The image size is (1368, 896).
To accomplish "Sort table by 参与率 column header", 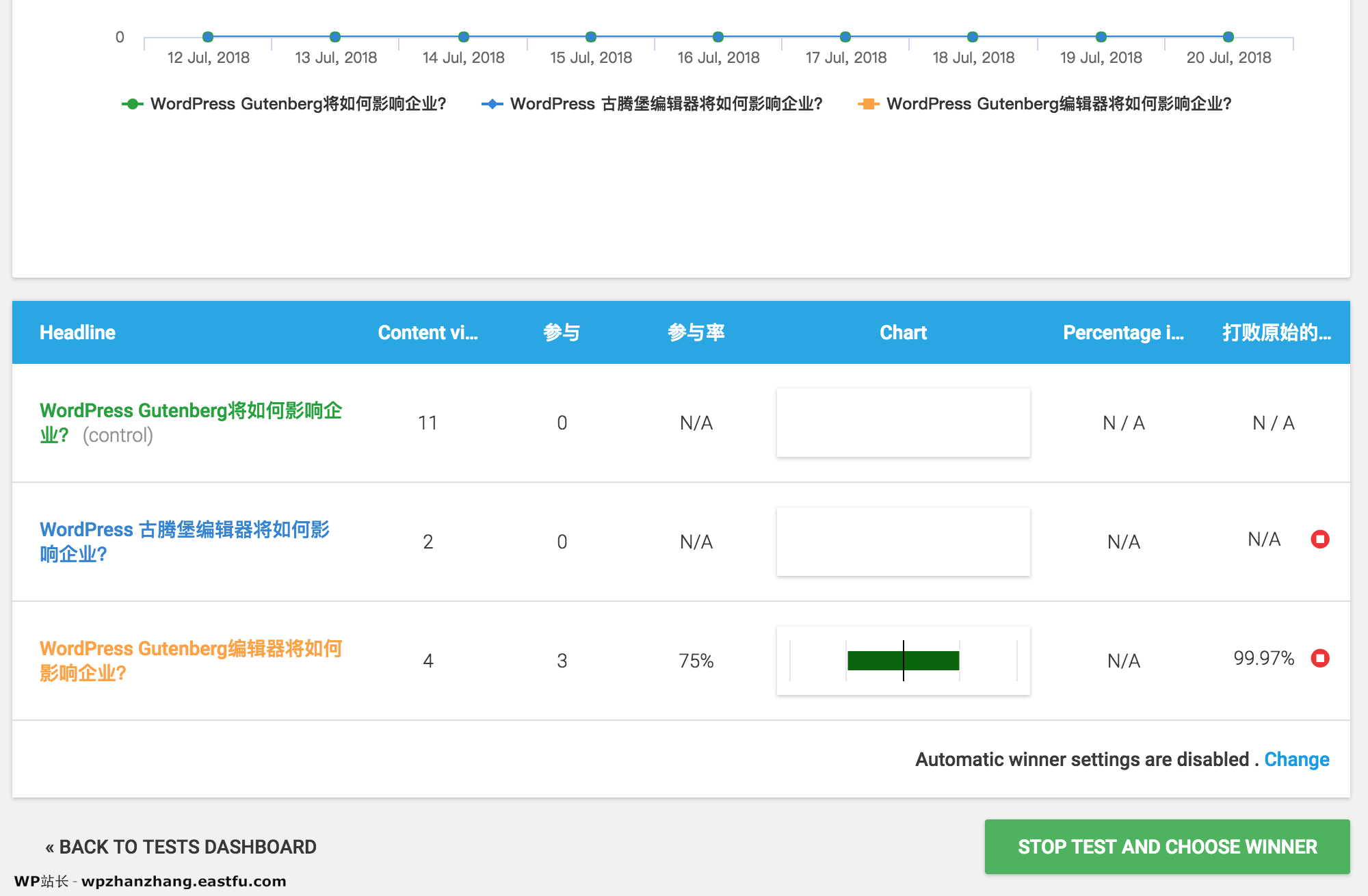I will [x=696, y=332].
